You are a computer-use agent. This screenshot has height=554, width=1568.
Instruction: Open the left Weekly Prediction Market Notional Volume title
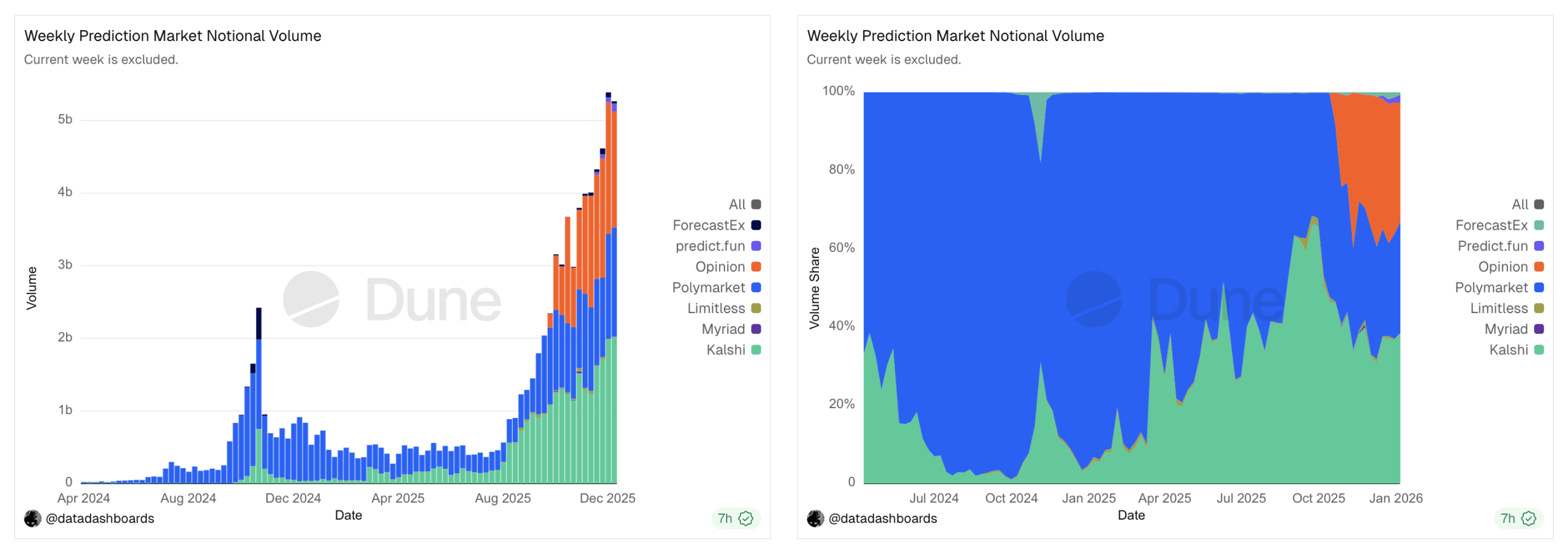[173, 36]
